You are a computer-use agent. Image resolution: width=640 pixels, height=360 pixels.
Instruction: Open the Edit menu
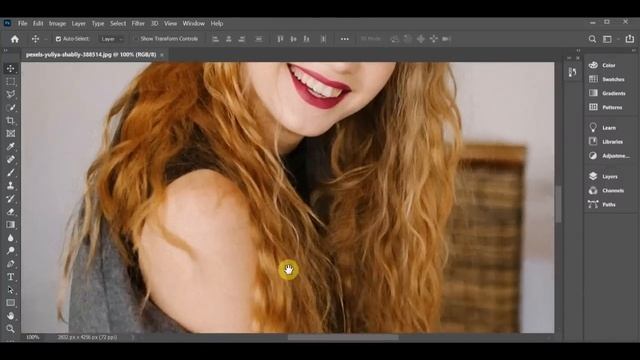(38, 24)
